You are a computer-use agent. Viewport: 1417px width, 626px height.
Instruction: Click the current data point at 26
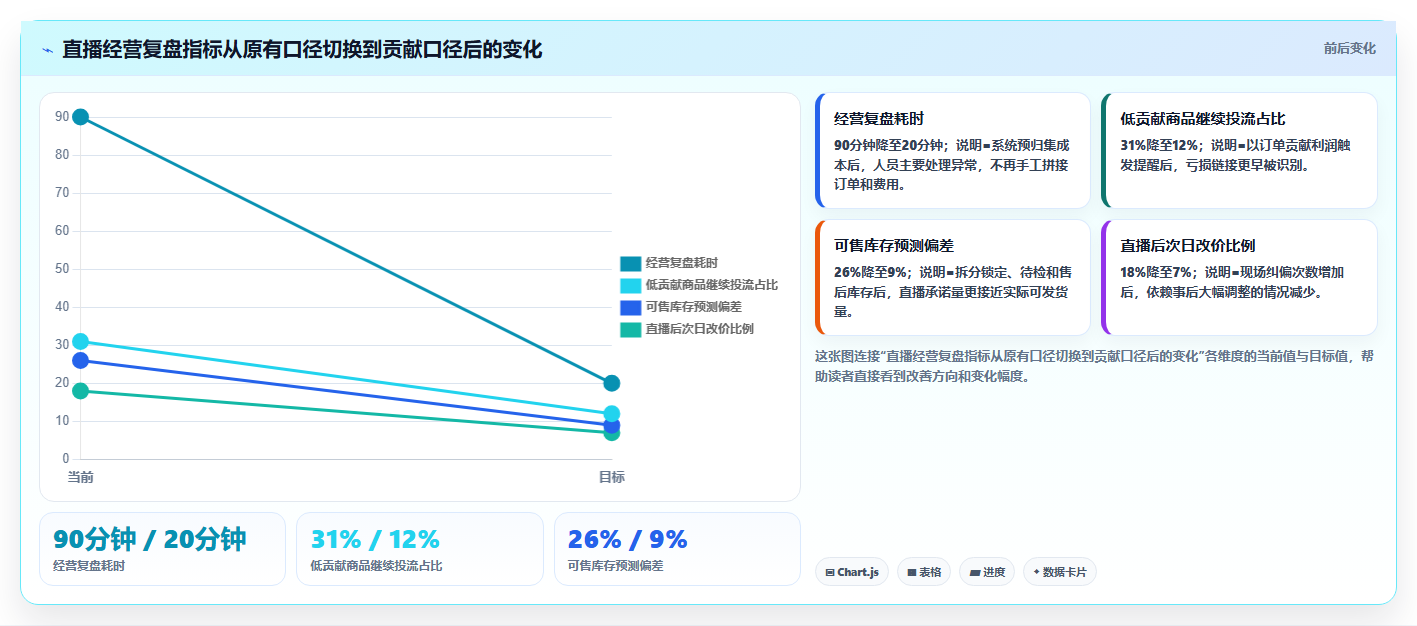tap(81, 360)
